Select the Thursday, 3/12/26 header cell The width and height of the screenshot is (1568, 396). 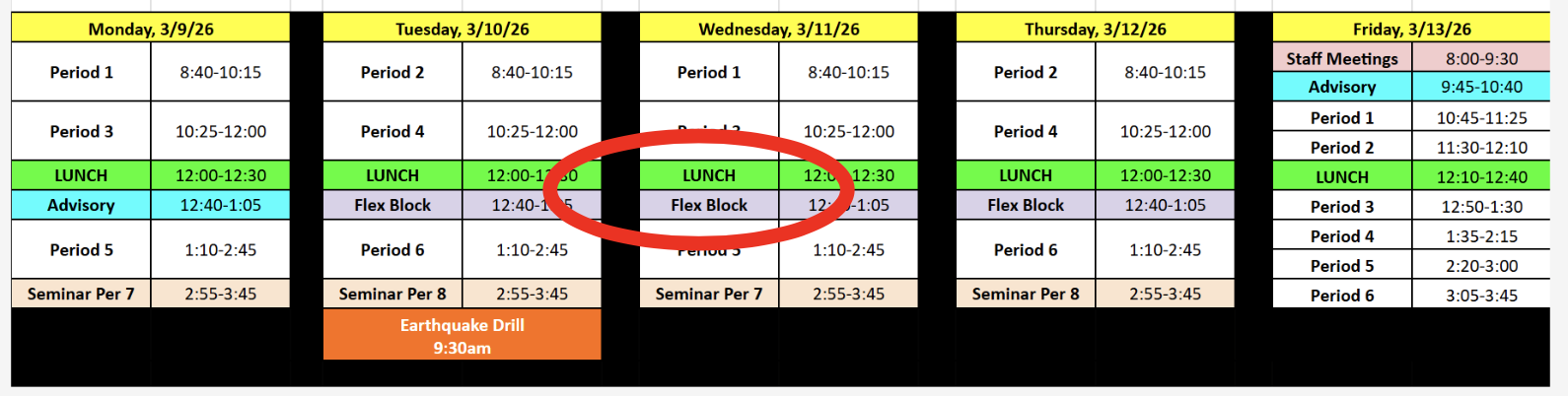(x=1095, y=29)
